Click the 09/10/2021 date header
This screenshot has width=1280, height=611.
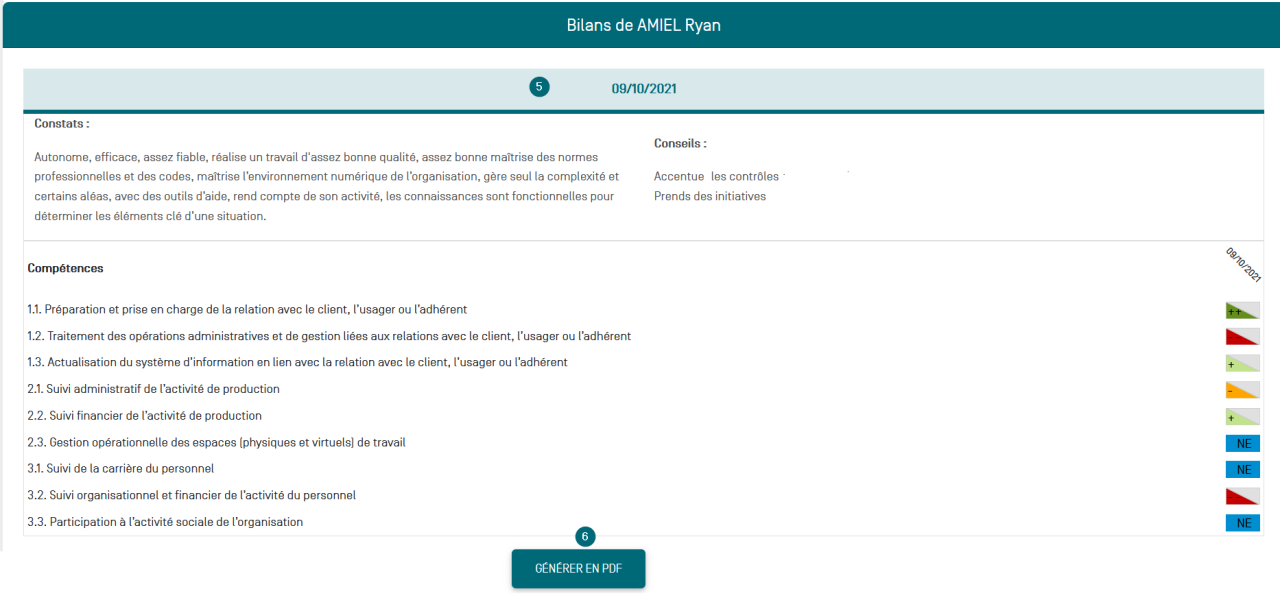pos(644,89)
